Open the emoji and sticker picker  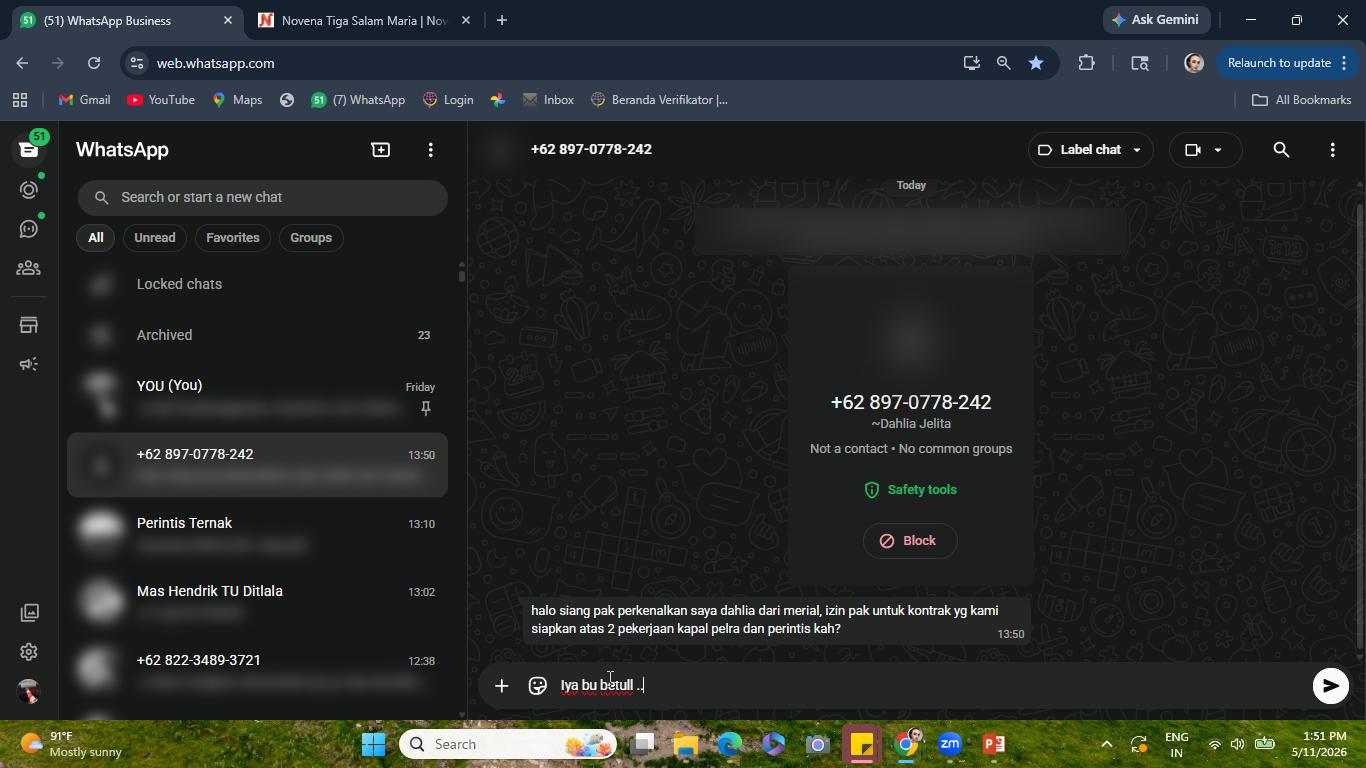pos(537,685)
